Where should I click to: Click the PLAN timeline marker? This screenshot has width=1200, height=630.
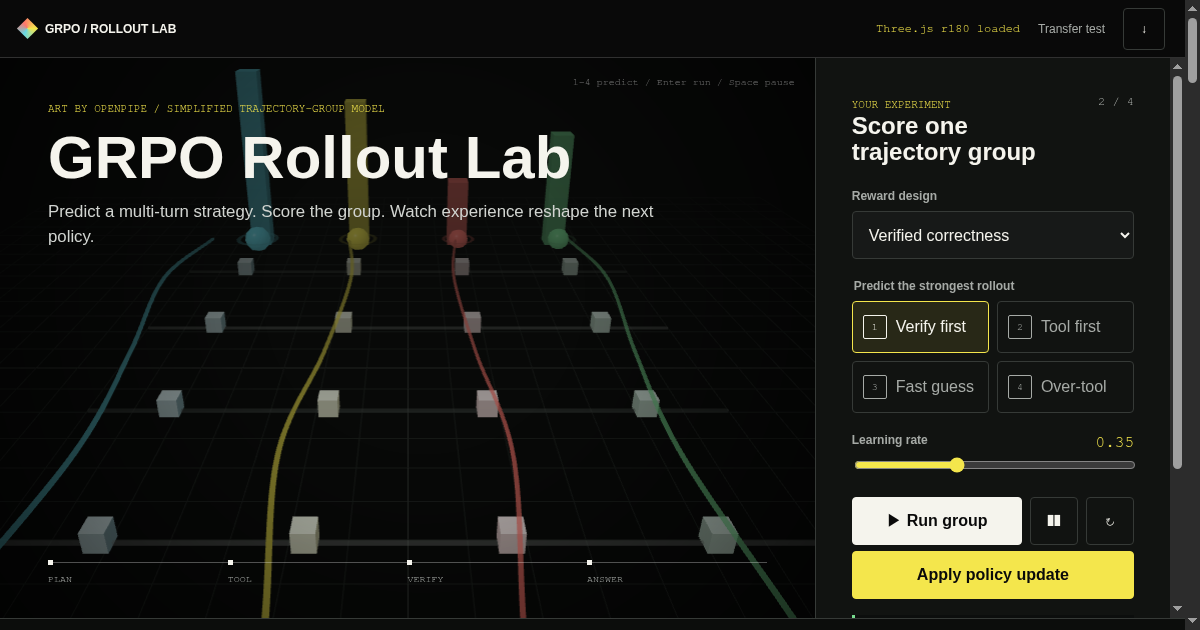tap(51, 562)
